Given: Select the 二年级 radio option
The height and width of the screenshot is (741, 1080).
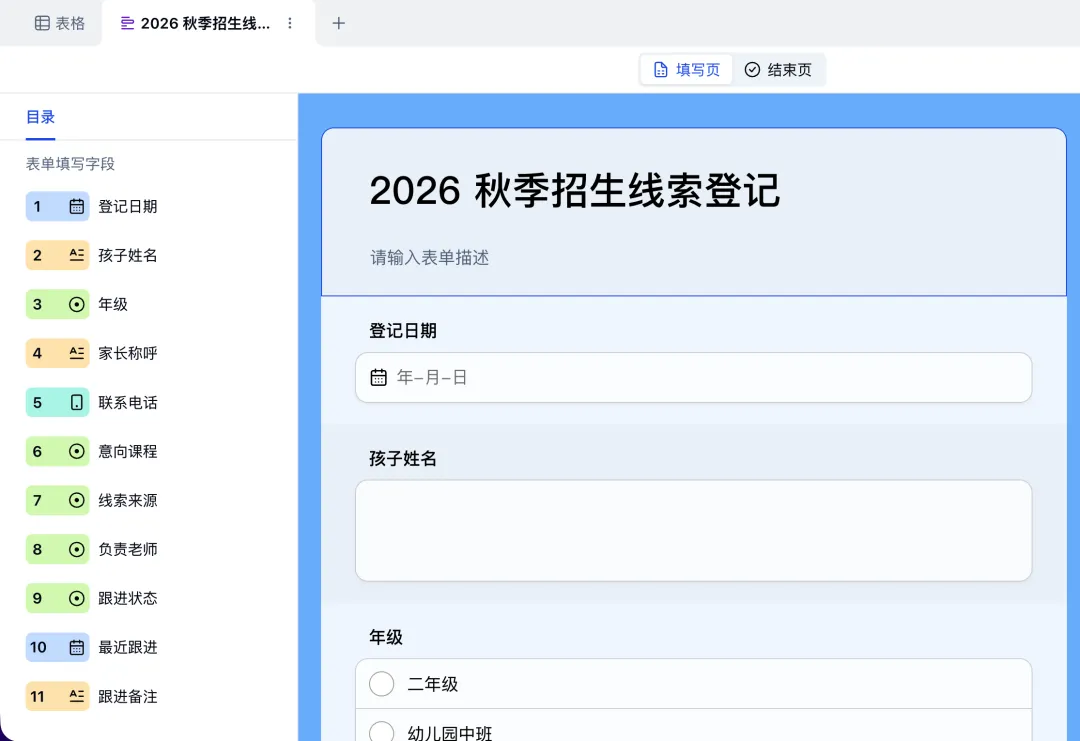Looking at the screenshot, I should pyautogui.click(x=382, y=684).
